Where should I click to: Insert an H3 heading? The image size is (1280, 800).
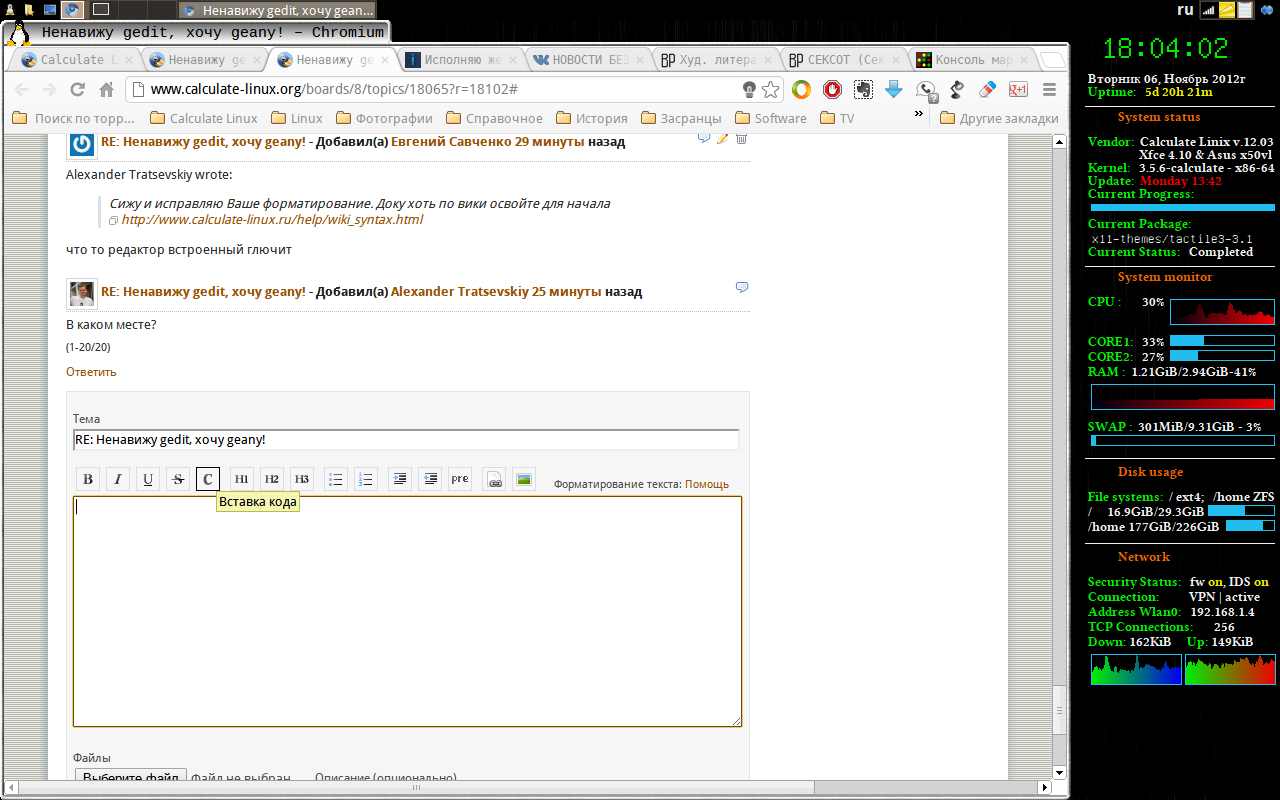(302, 479)
